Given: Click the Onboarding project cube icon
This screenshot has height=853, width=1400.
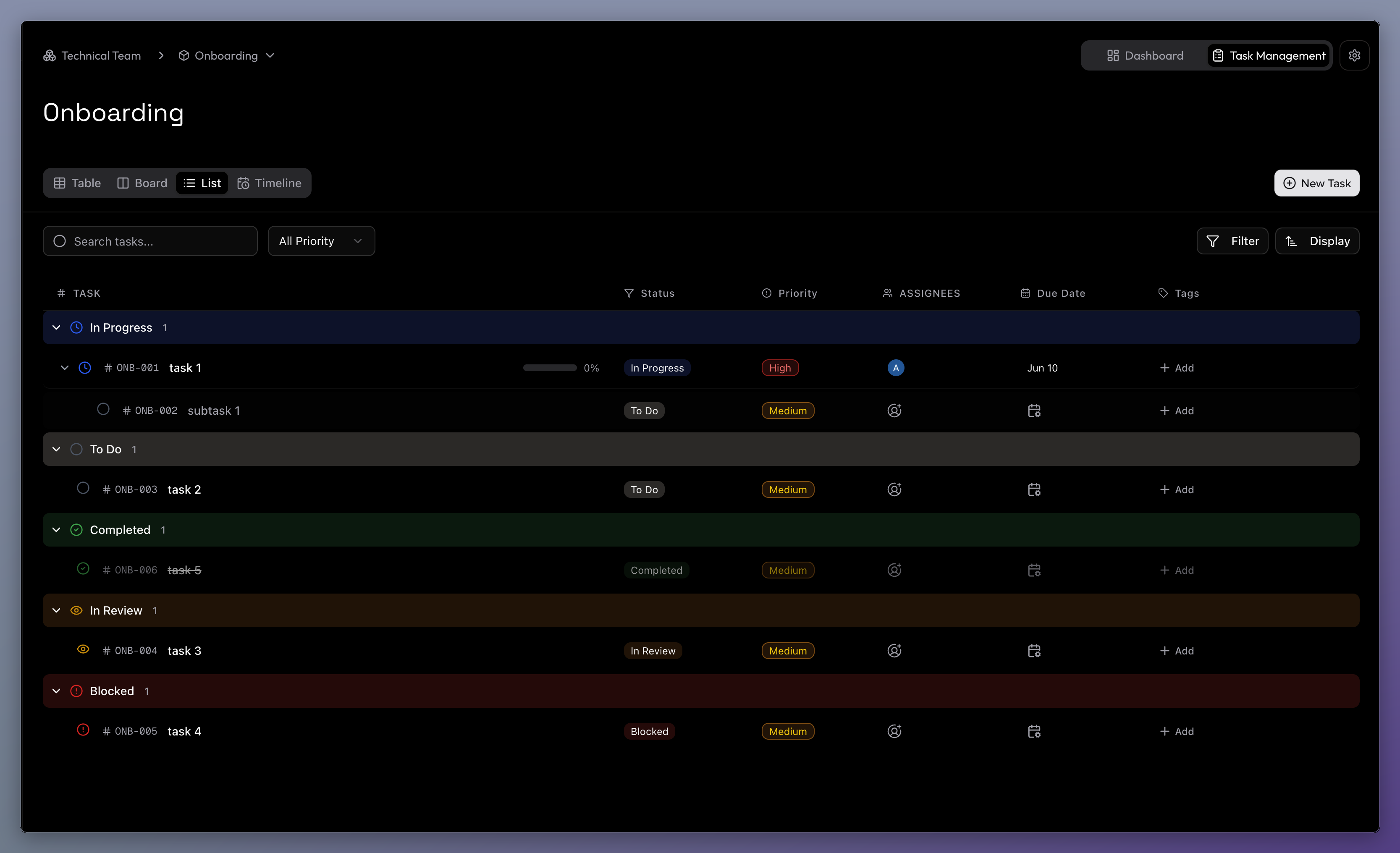Looking at the screenshot, I should tap(184, 56).
